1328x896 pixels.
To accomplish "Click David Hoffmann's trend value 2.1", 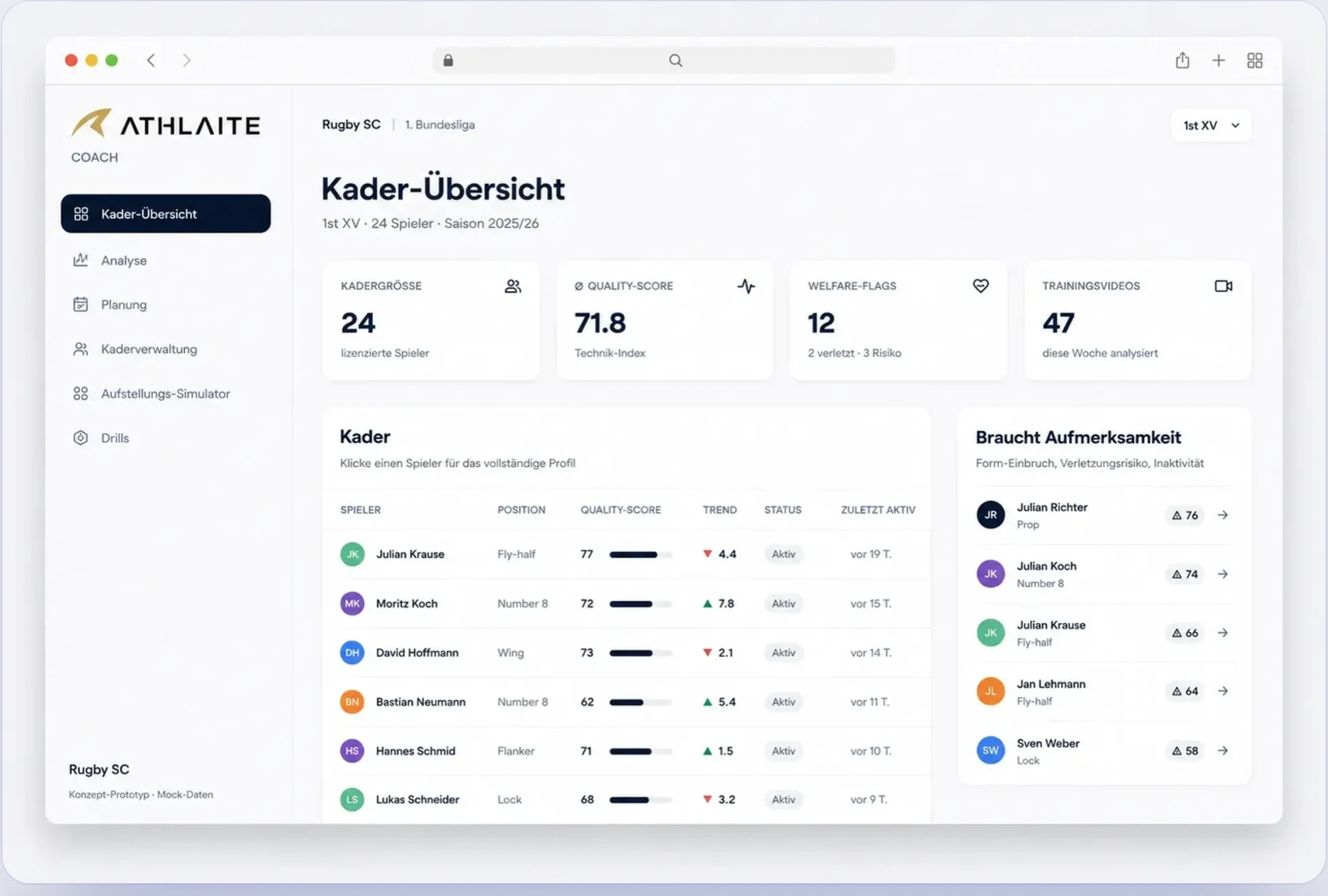I will pyautogui.click(x=725, y=652).
